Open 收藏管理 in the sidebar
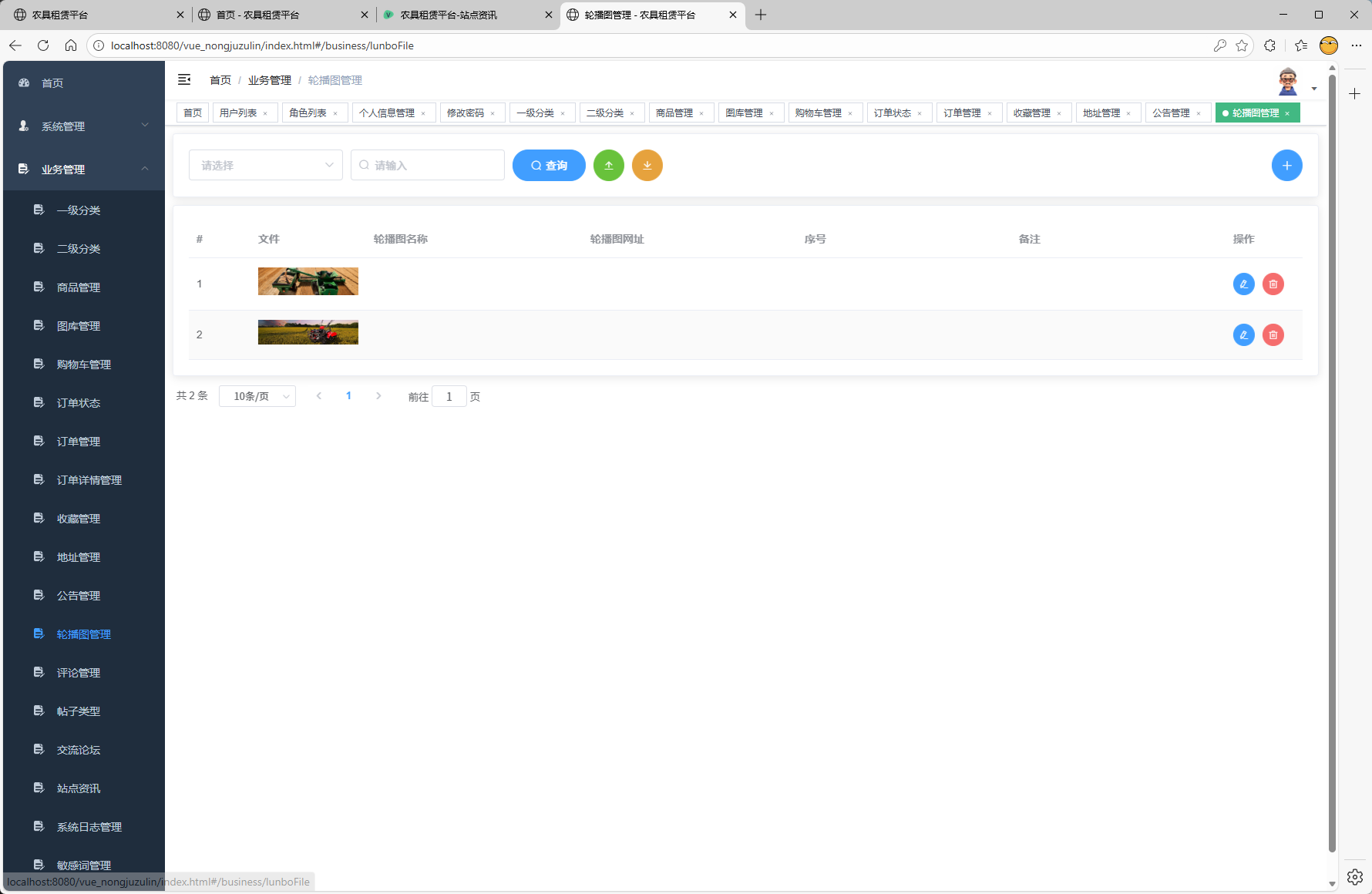The height and width of the screenshot is (894, 1372). pyautogui.click(x=84, y=518)
